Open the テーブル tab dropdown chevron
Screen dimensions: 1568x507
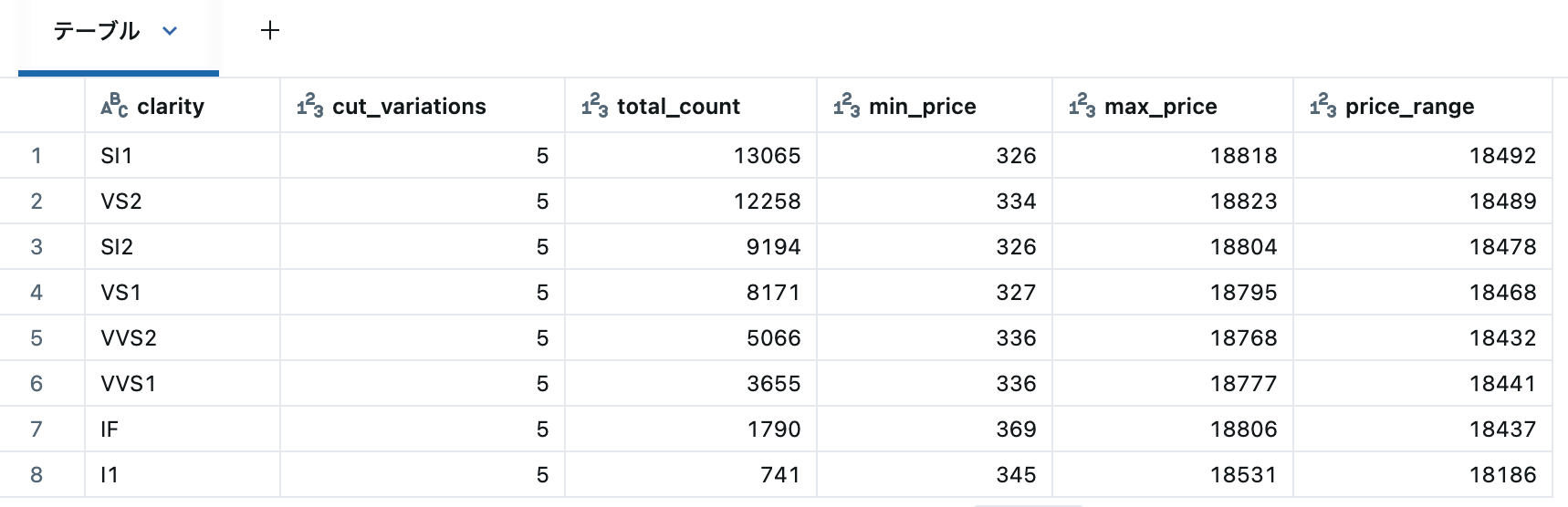(x=170, y=31)
